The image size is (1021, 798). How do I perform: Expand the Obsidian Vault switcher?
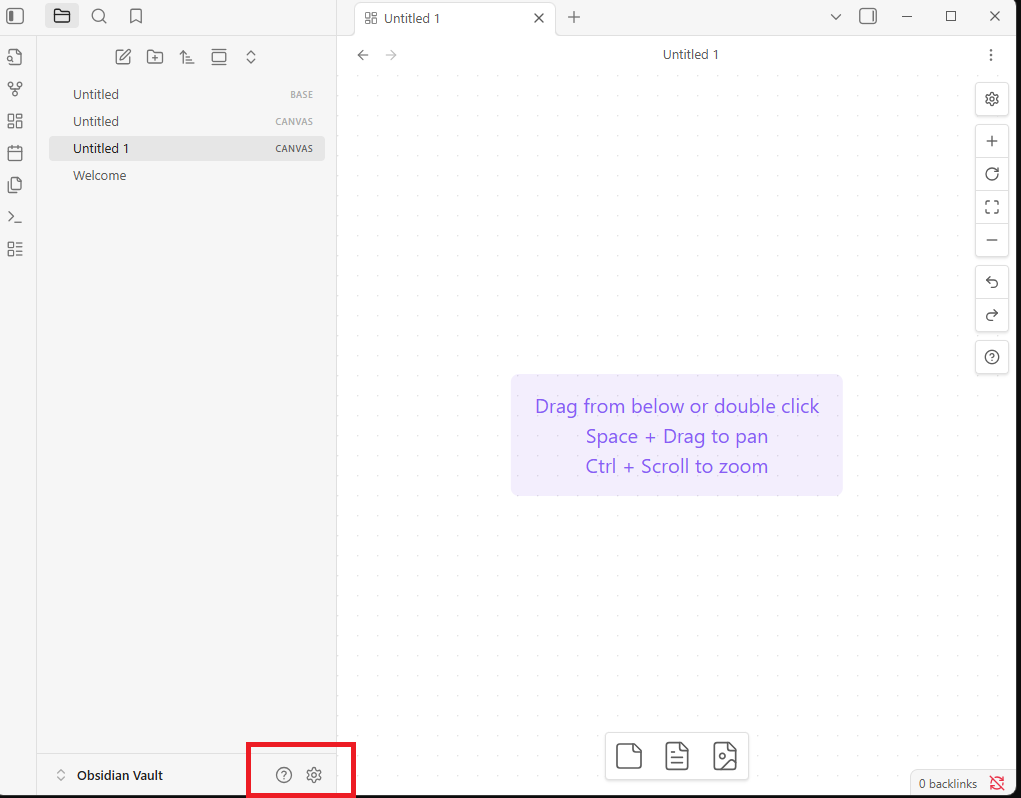tap(61, 775)
